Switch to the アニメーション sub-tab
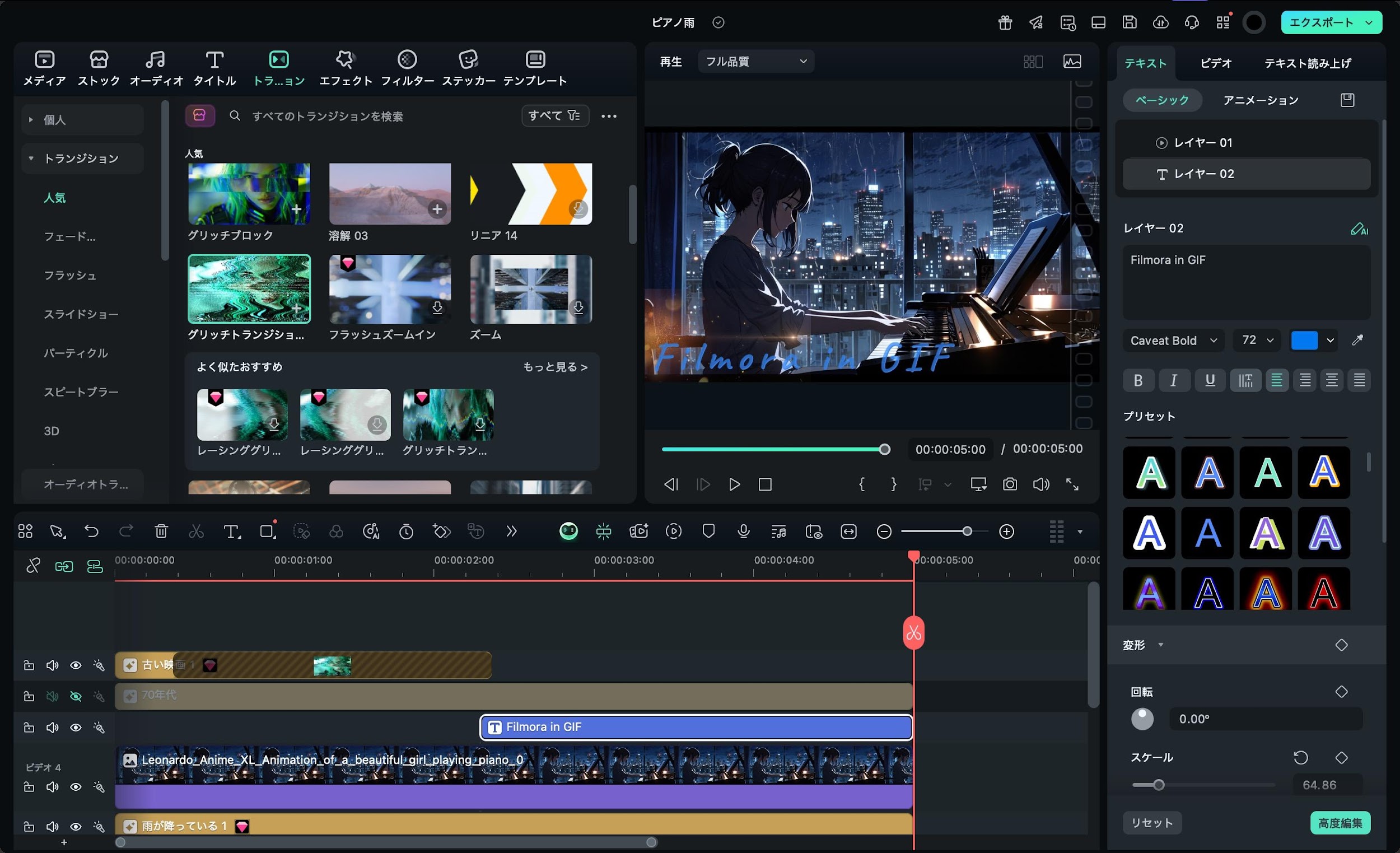Viewport: 1400px width, 853px height. tap(1260, 100)
